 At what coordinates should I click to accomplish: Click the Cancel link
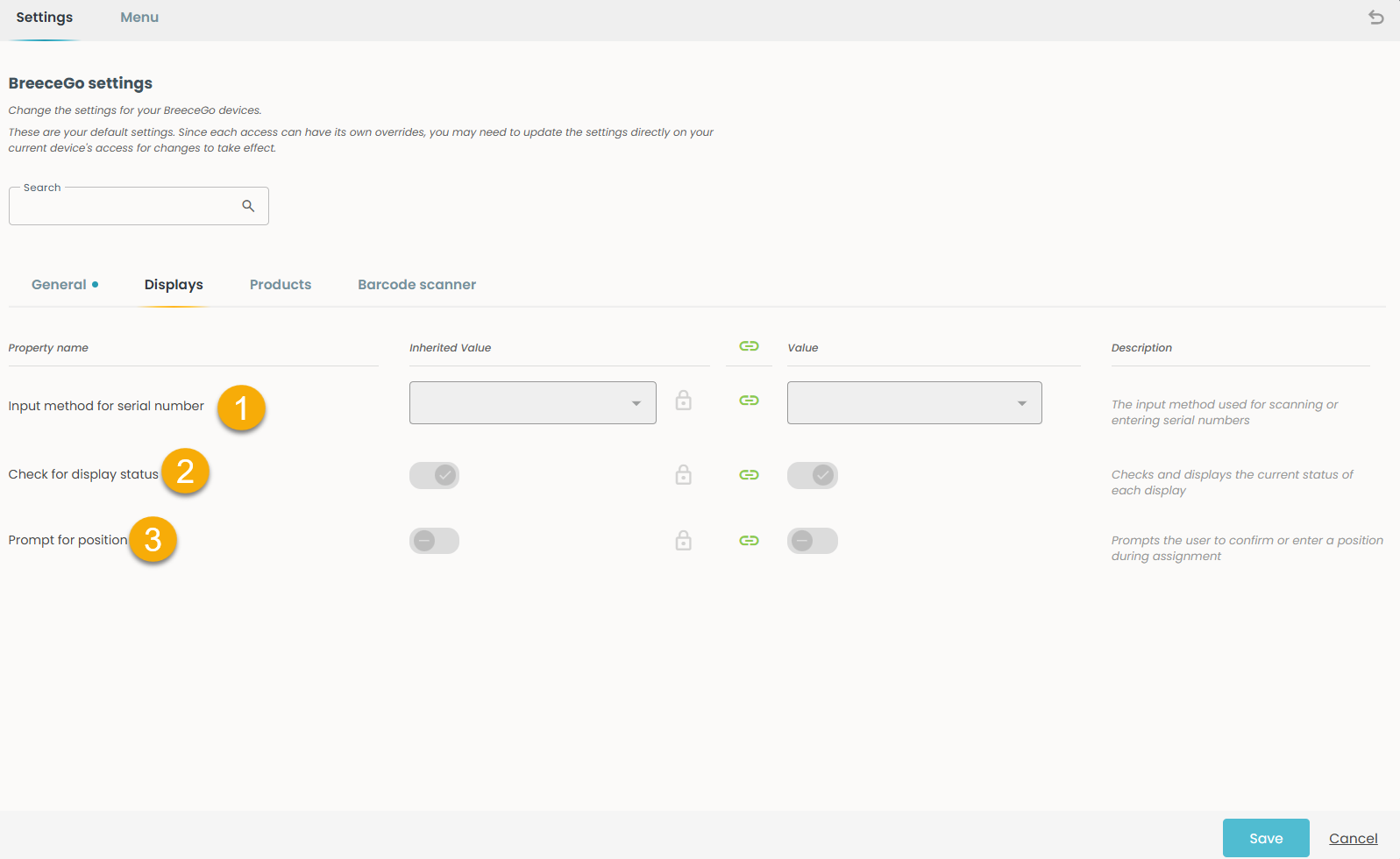pyautogui.click(x=1354, y=839)
